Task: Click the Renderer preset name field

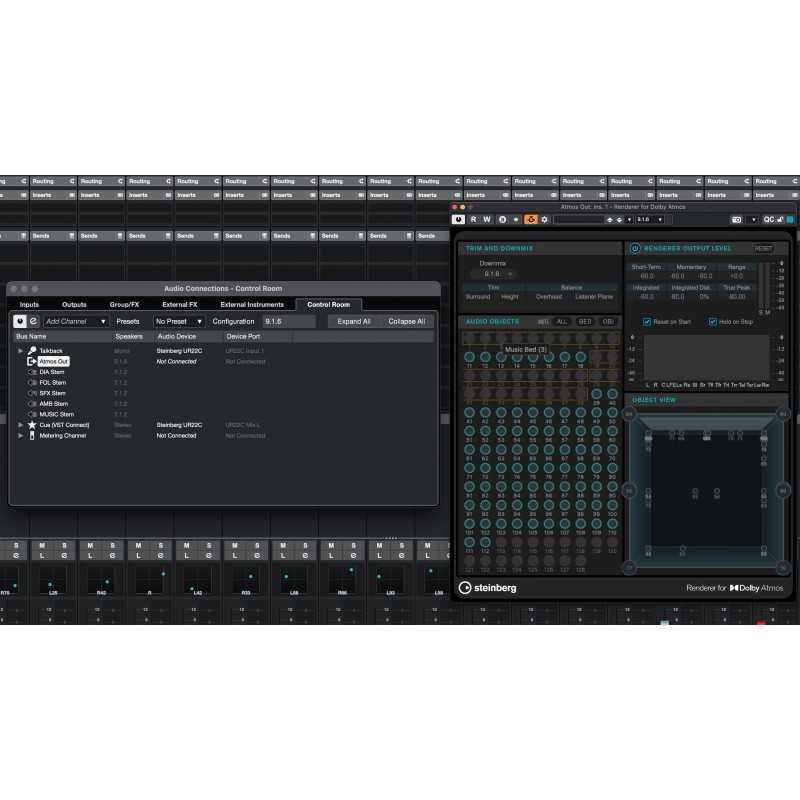Action: pyautogui.click(x=578, y=220)
